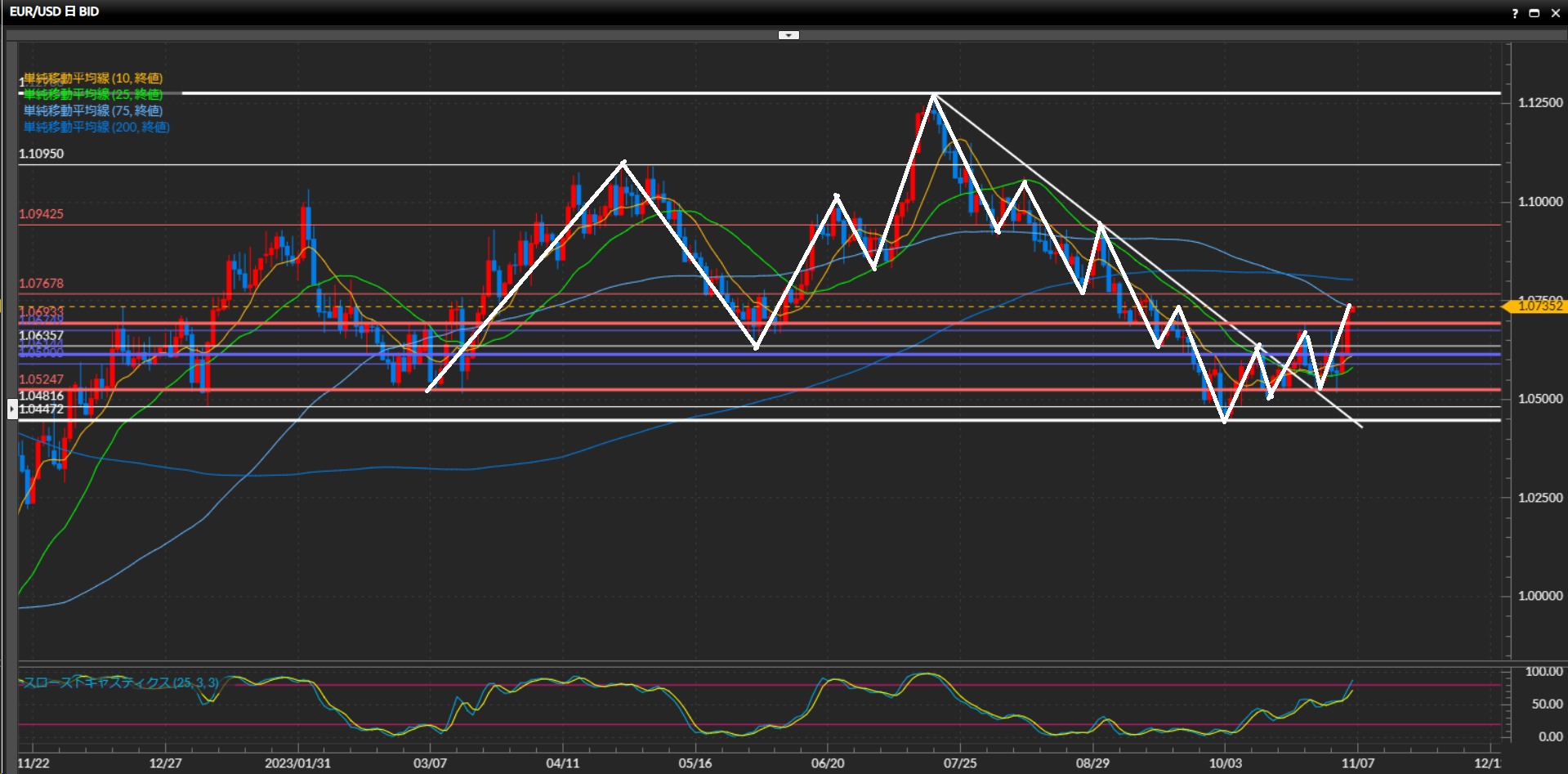Expand the left side panel arrow

point(12,408)
